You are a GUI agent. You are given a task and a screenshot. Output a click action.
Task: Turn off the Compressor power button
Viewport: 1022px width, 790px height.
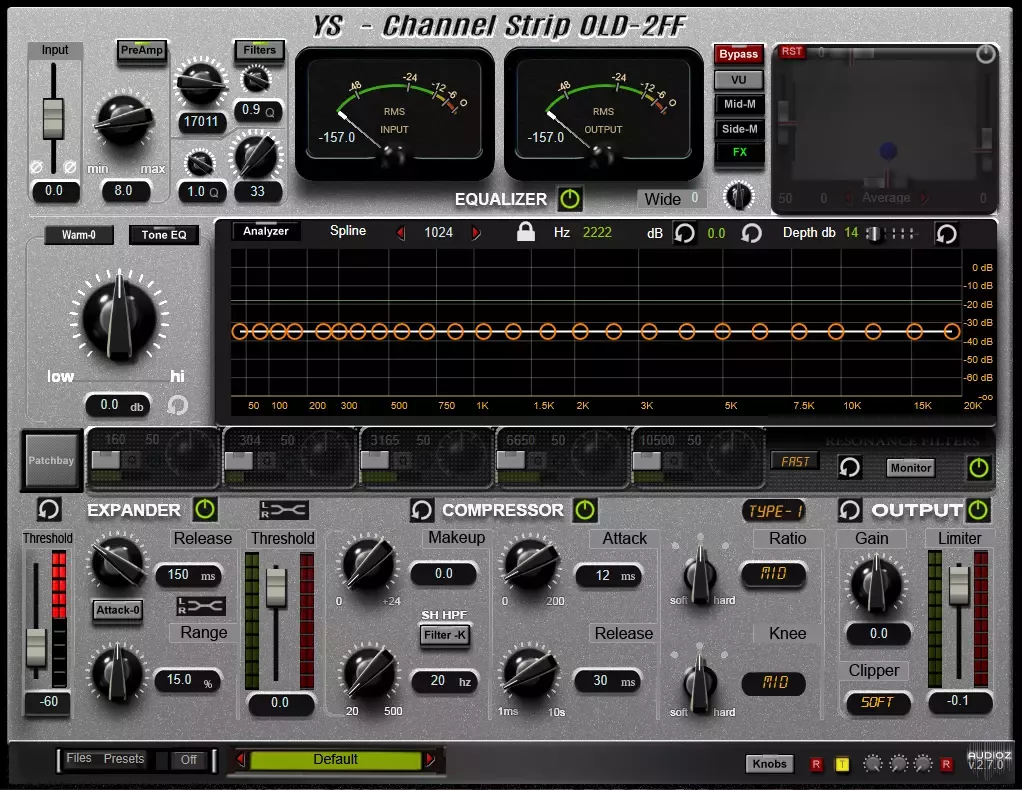tap(584, 510)
